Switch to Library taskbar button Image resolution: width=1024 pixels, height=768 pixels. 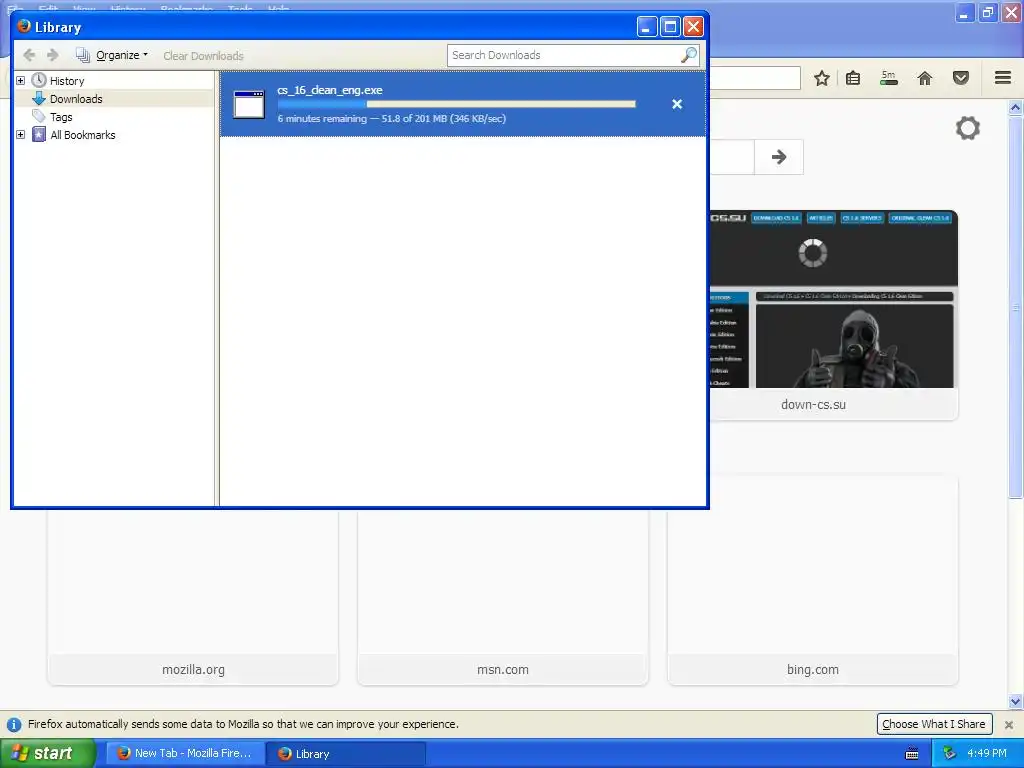346,754
